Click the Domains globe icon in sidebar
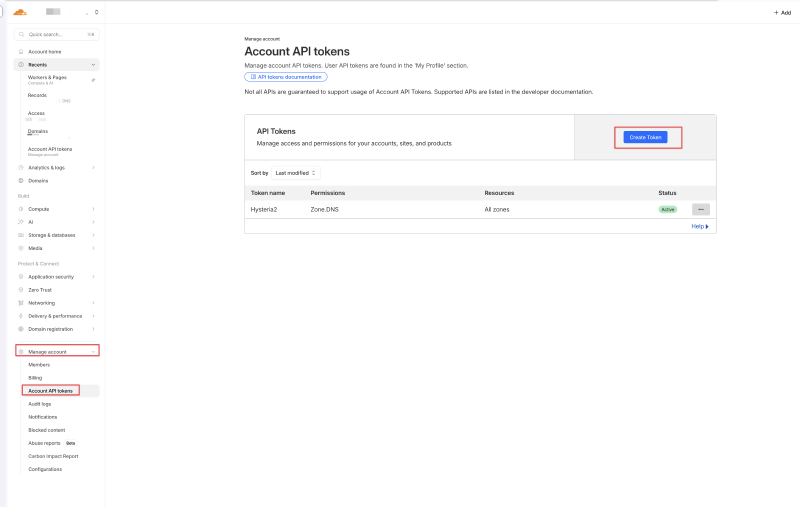 point(21,180)
